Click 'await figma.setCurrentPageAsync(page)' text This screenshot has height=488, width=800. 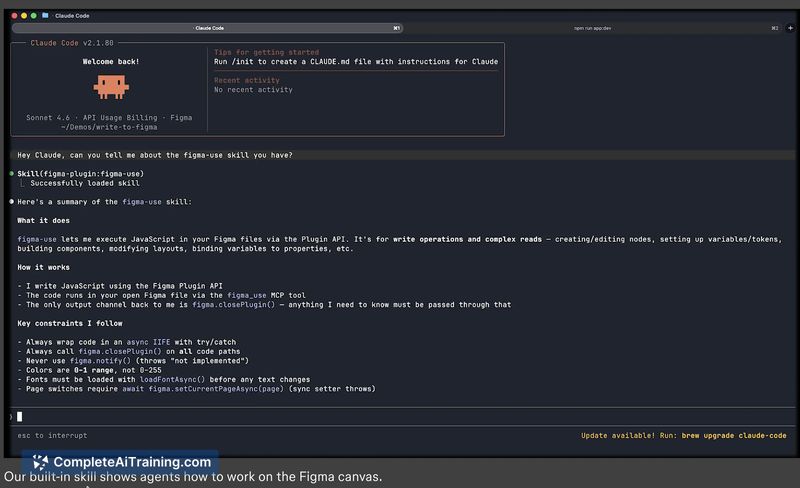point(203,389)
